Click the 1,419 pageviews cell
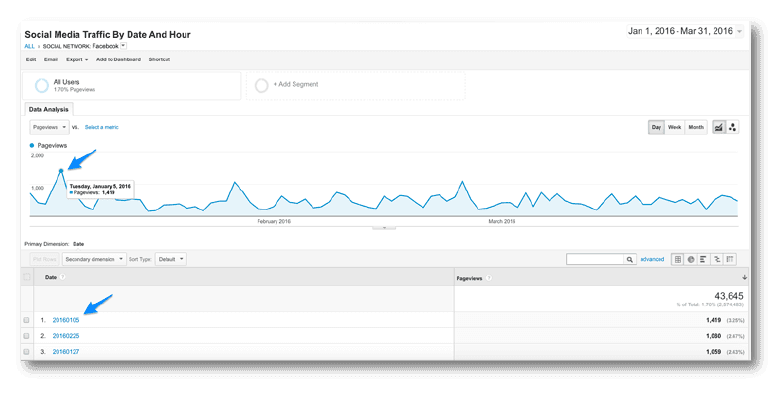Viewport: 768px width, 409px height. point(713,320)
